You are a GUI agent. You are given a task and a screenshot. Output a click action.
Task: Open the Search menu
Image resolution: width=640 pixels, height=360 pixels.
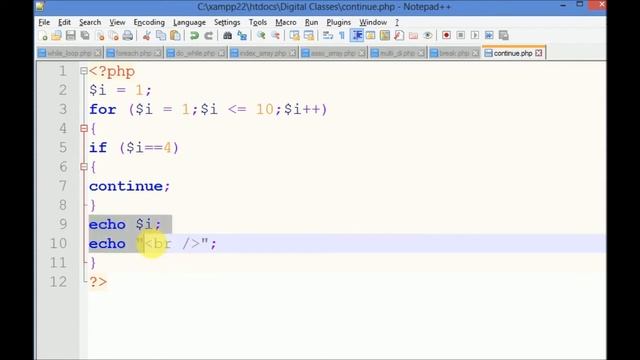point(90,22)
